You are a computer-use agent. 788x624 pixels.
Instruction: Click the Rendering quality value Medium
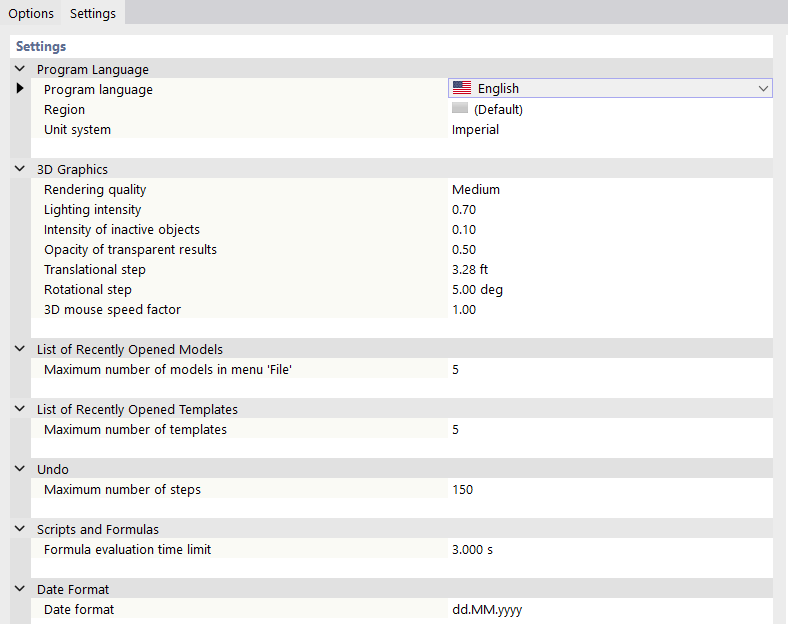click(x=476, y=189)
